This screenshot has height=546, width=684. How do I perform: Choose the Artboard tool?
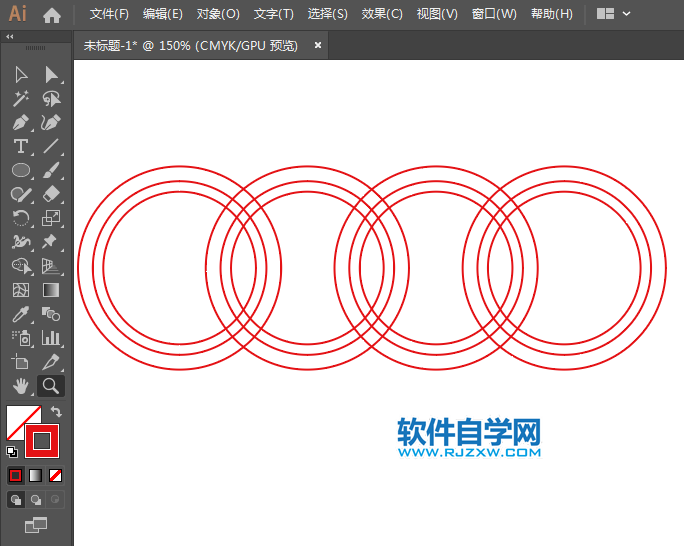click(20, 362)
